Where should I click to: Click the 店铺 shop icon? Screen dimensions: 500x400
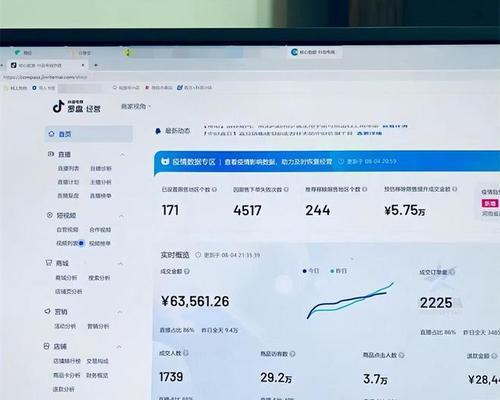tap(46, 346)
